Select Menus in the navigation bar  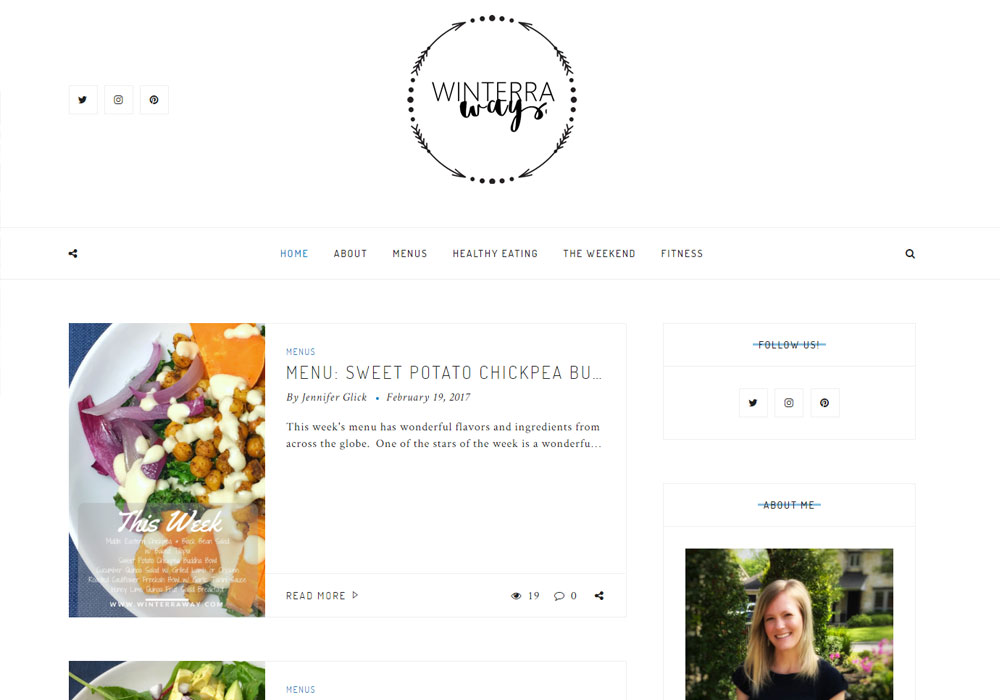click(x=410, y=254)
